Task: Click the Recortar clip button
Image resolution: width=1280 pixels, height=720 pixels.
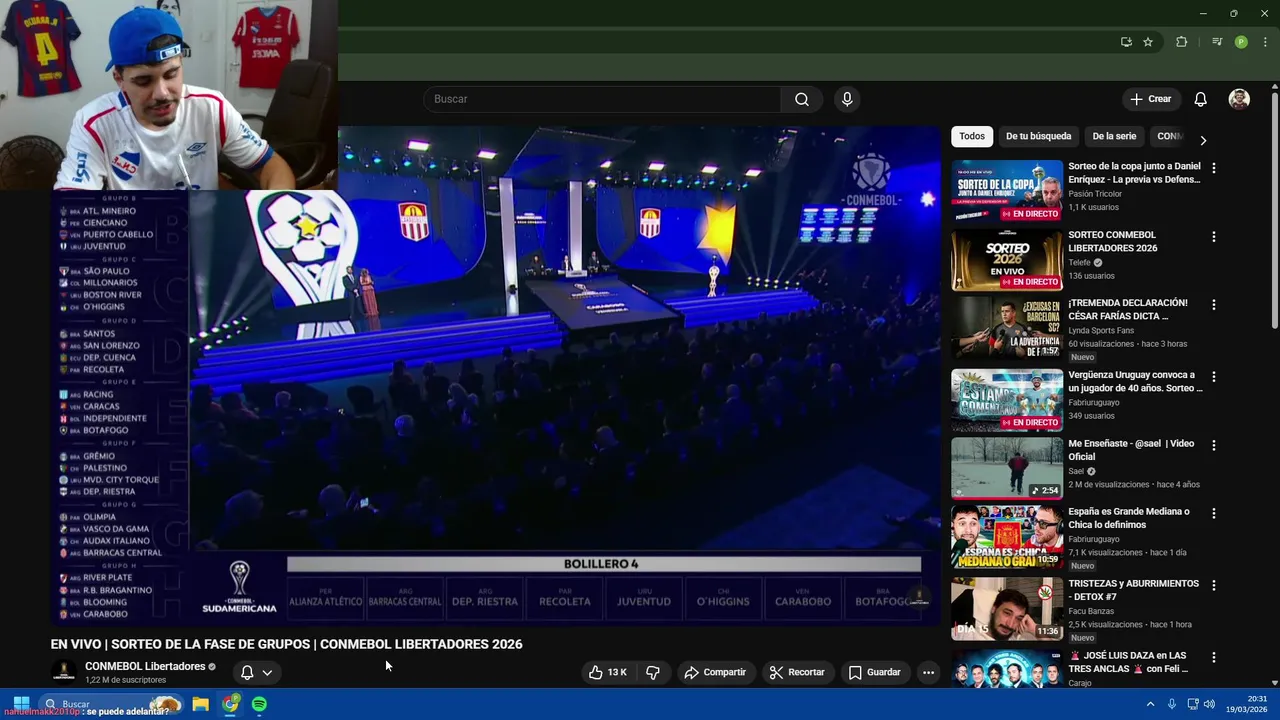Action: coord(796,672)
